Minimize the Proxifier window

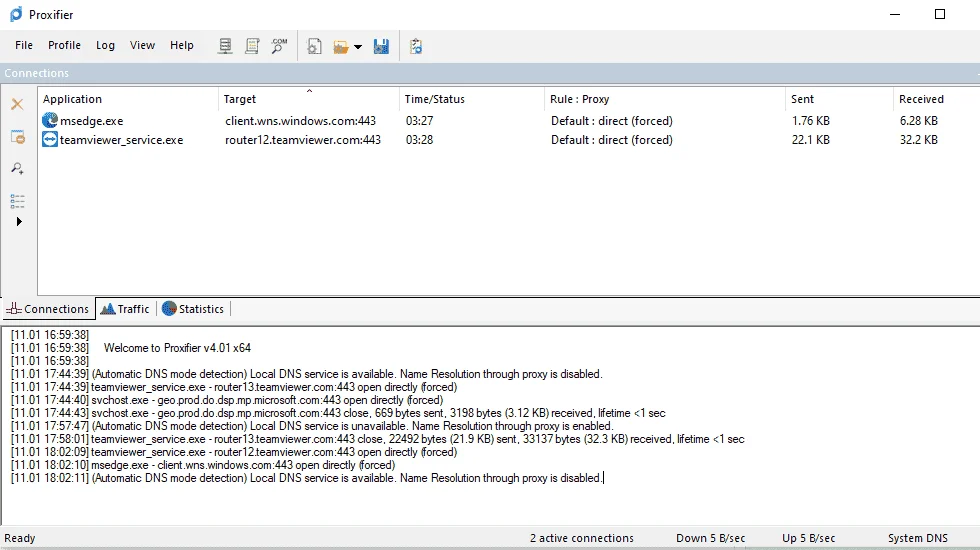[895, 14]
